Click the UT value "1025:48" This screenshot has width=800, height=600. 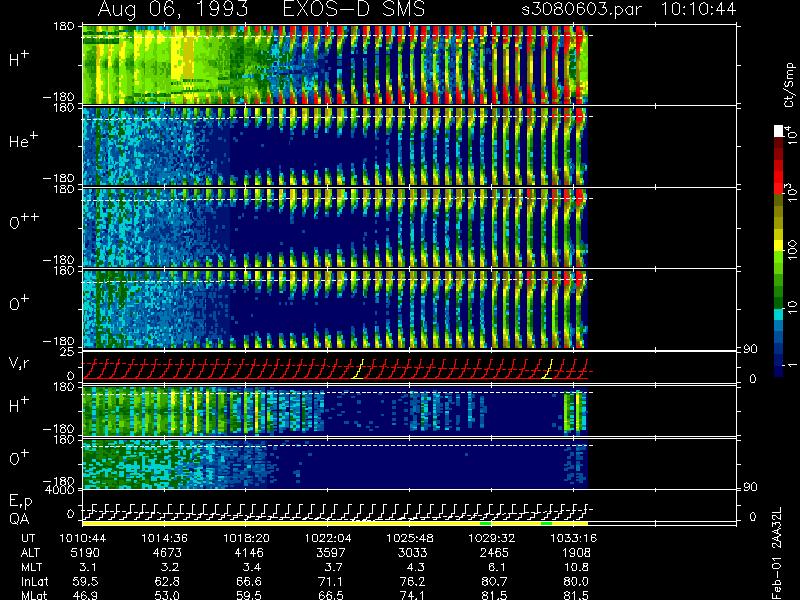coord(409,538)
